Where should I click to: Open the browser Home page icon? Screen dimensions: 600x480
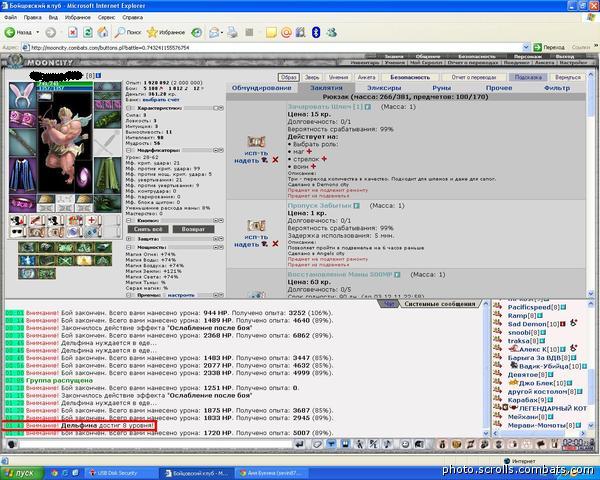point(103,33)
